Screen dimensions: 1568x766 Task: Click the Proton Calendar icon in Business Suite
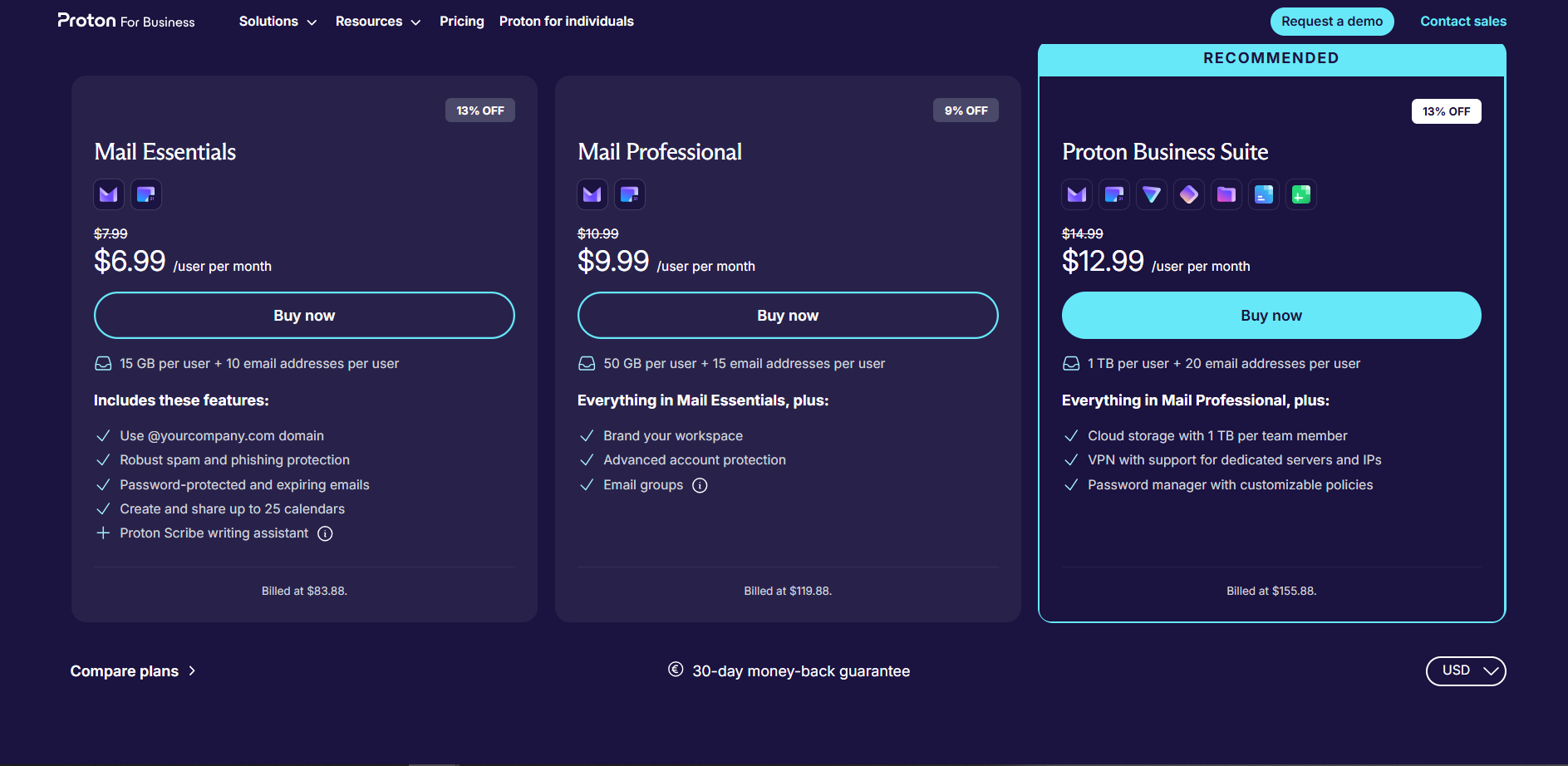point(1114,194)
